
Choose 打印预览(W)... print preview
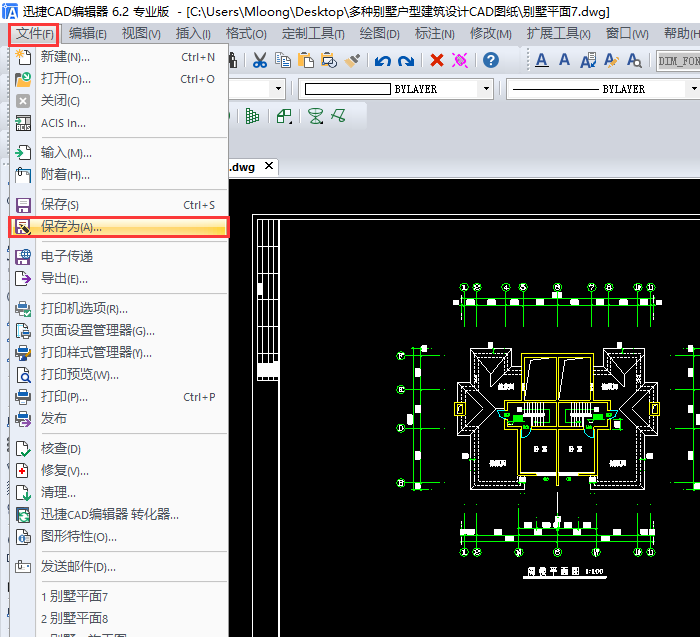[x=119, y=374]
